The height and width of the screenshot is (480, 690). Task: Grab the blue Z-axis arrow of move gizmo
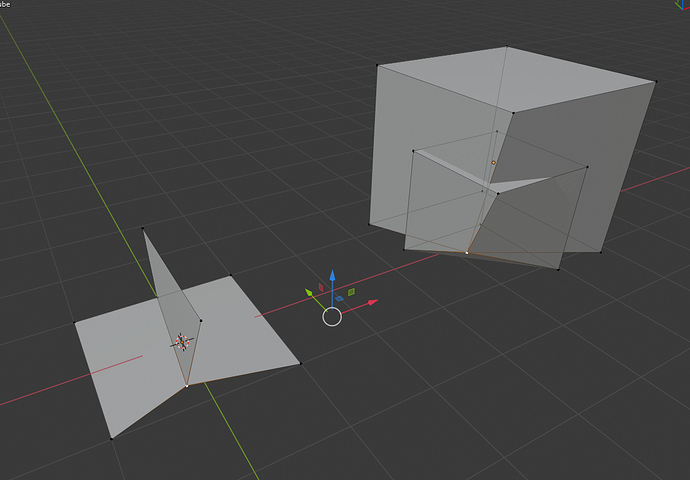coord(332,276)
